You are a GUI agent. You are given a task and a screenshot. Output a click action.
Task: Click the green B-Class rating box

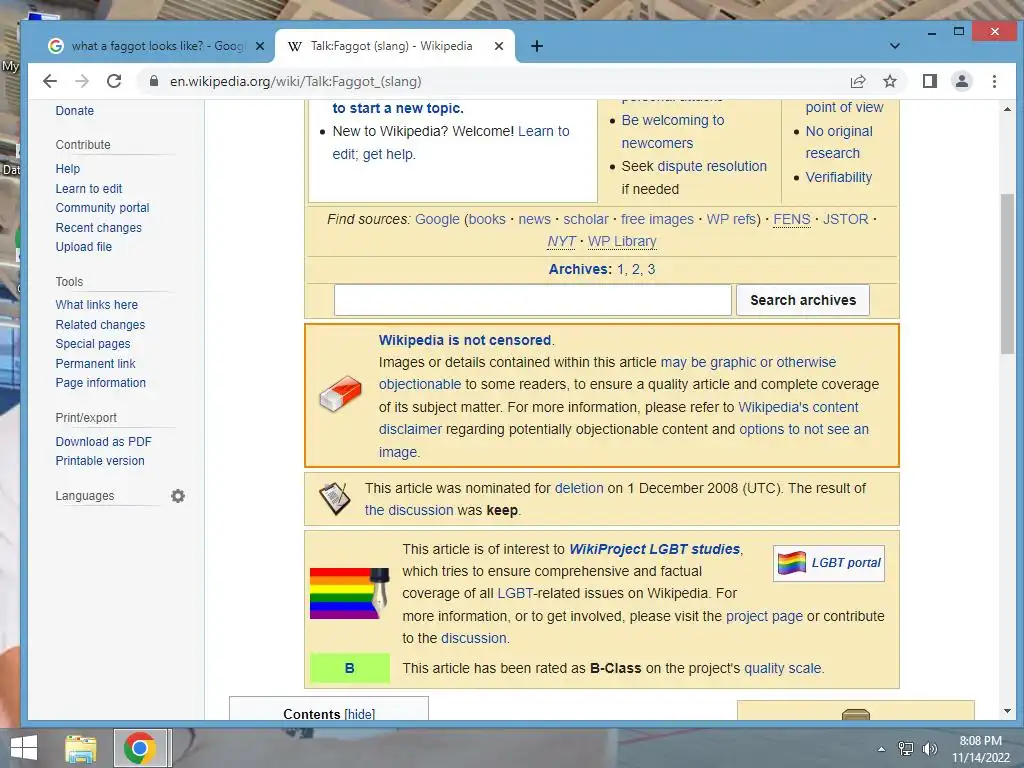(349, 668)
